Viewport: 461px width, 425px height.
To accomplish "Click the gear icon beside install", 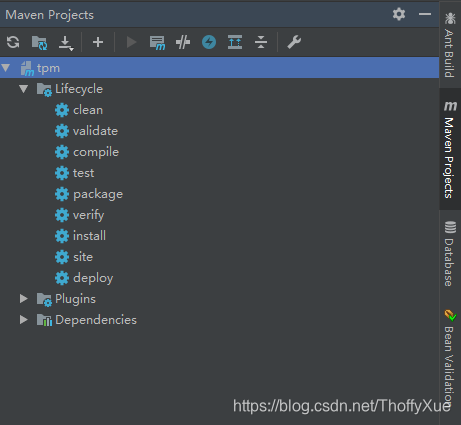I will [x=62, y=236].
